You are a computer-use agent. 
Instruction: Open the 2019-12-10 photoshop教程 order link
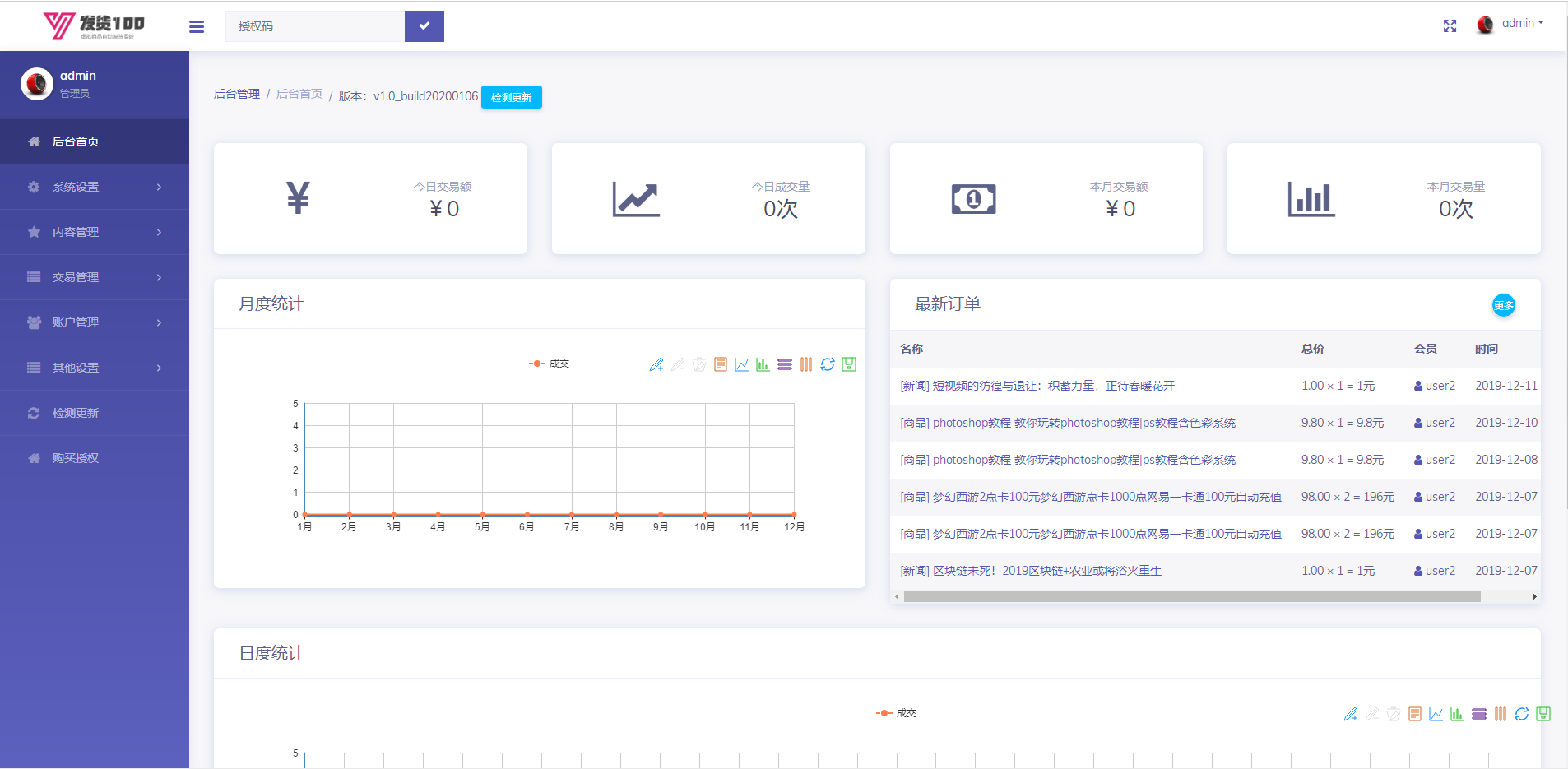point(1068,423)
